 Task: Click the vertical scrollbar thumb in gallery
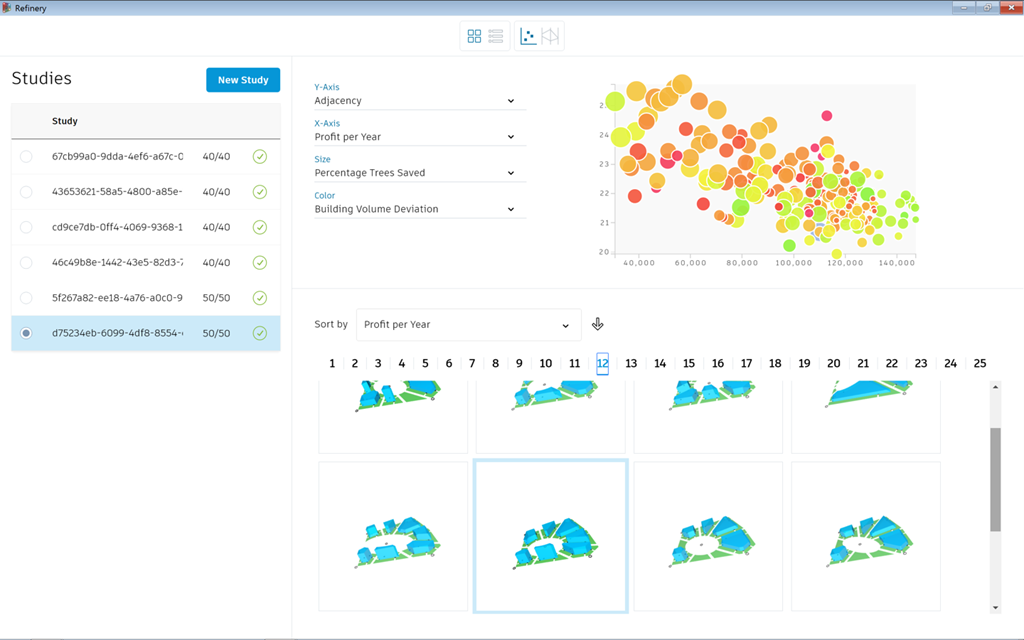click(995, 480)
